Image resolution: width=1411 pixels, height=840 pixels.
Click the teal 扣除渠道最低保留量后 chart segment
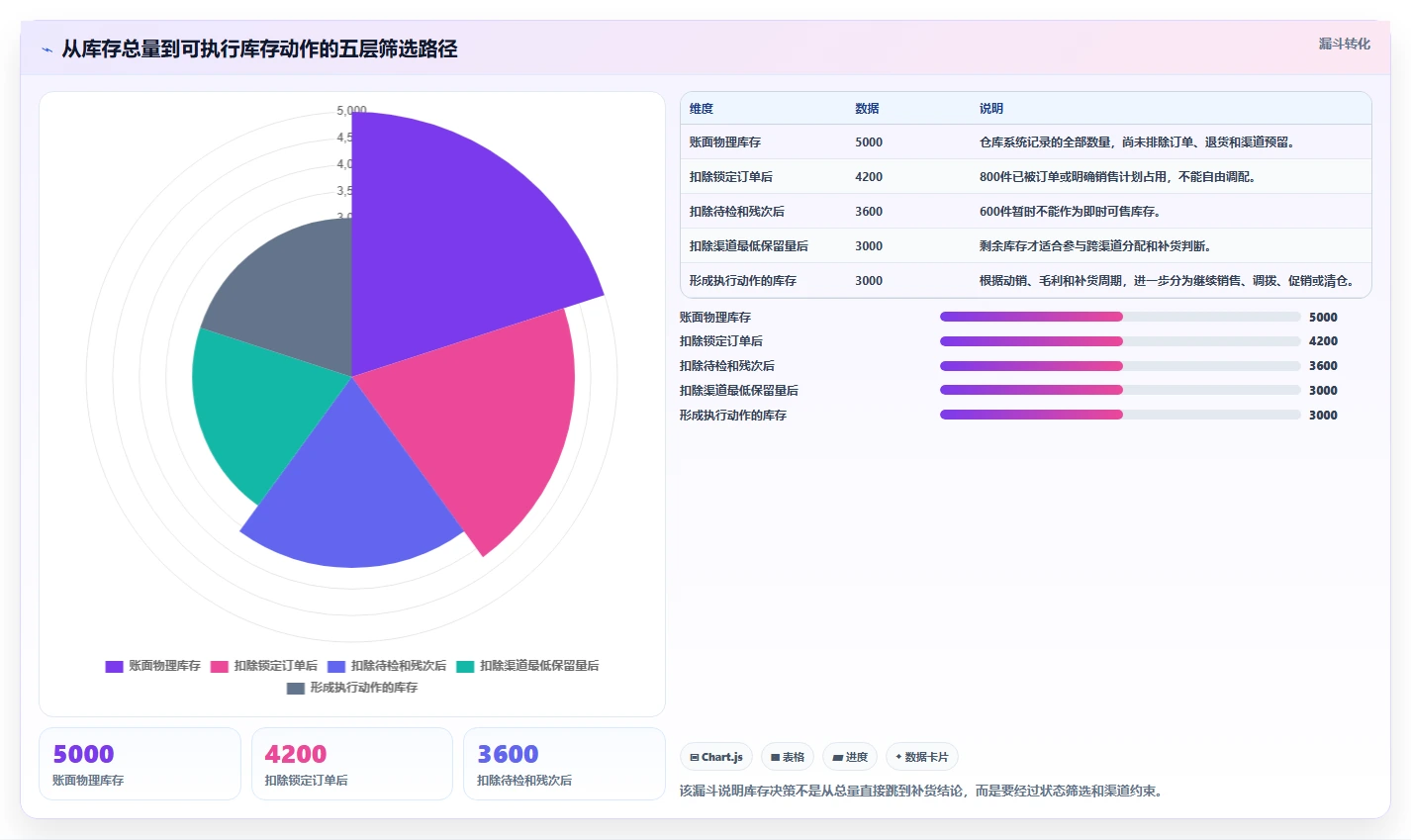click(257, 406)
